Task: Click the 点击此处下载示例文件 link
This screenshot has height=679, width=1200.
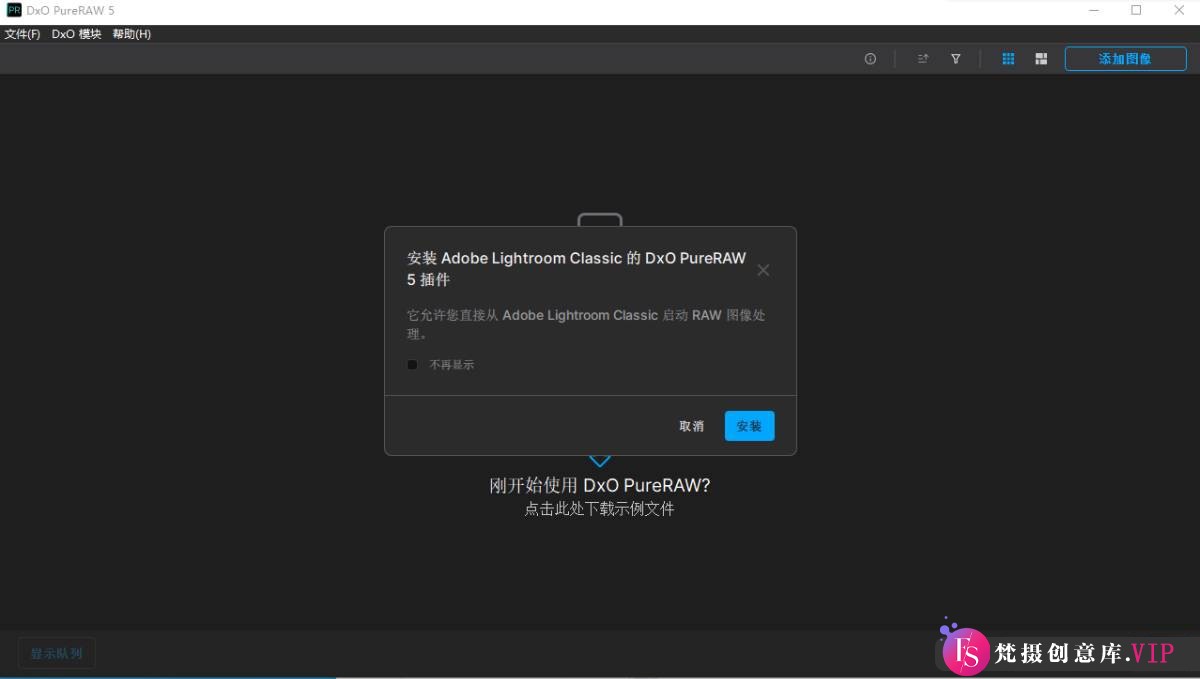Action: click(600, 509)
